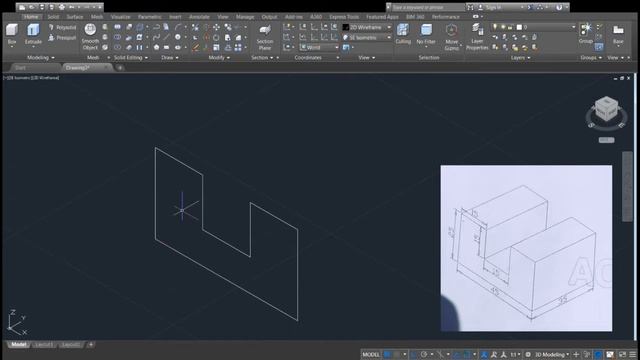The image size is (640, 360).
Task: Expand the Modeling panel
Action: tap(40, 58)
